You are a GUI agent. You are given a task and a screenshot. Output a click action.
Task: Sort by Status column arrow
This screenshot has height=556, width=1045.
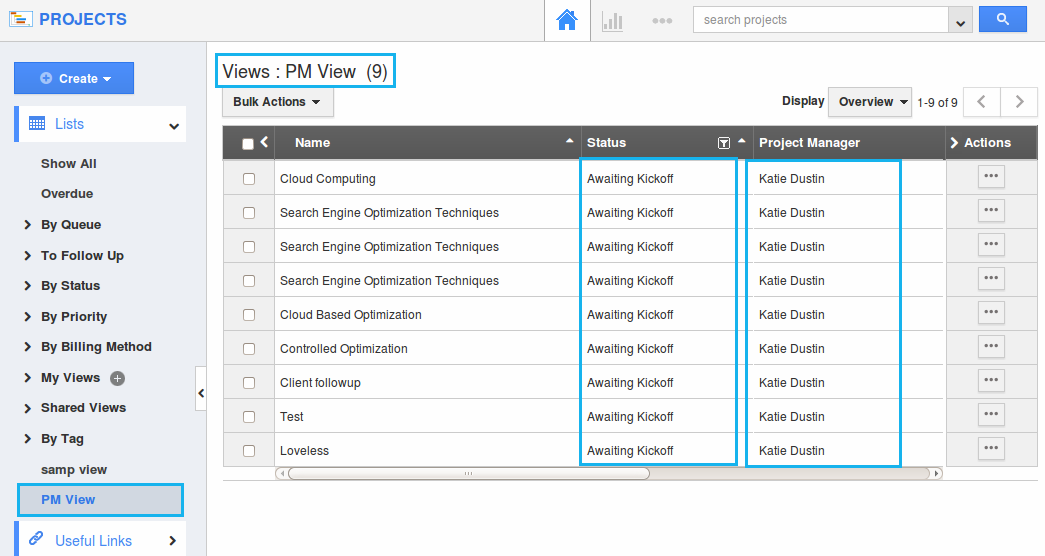click(741, 141)
